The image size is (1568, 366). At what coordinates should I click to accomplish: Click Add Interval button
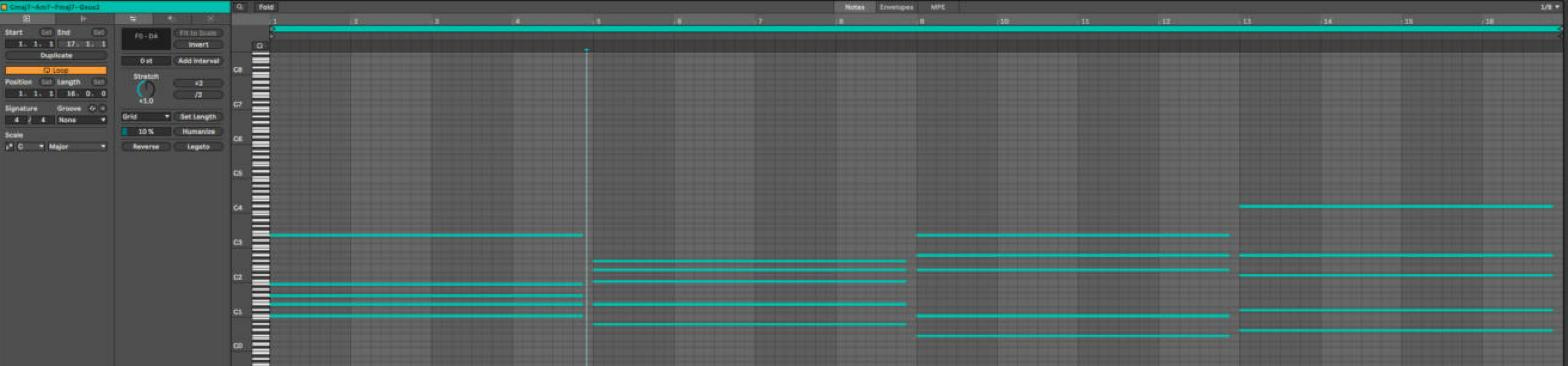[x=198, y=61]
